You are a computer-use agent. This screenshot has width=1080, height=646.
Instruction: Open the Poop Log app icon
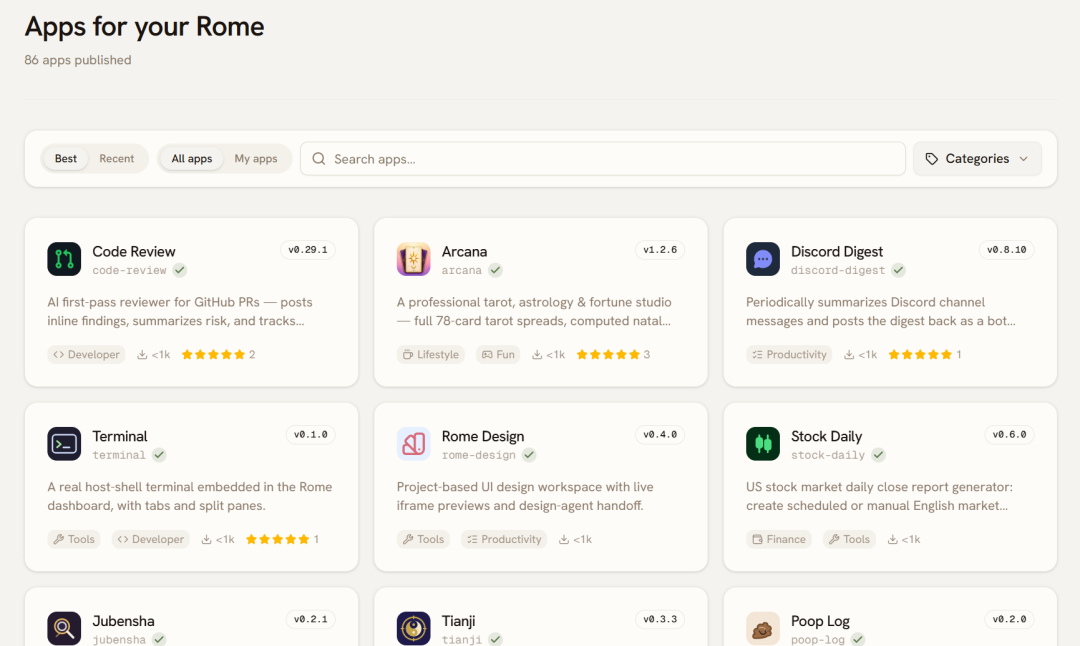click(762, 628)
